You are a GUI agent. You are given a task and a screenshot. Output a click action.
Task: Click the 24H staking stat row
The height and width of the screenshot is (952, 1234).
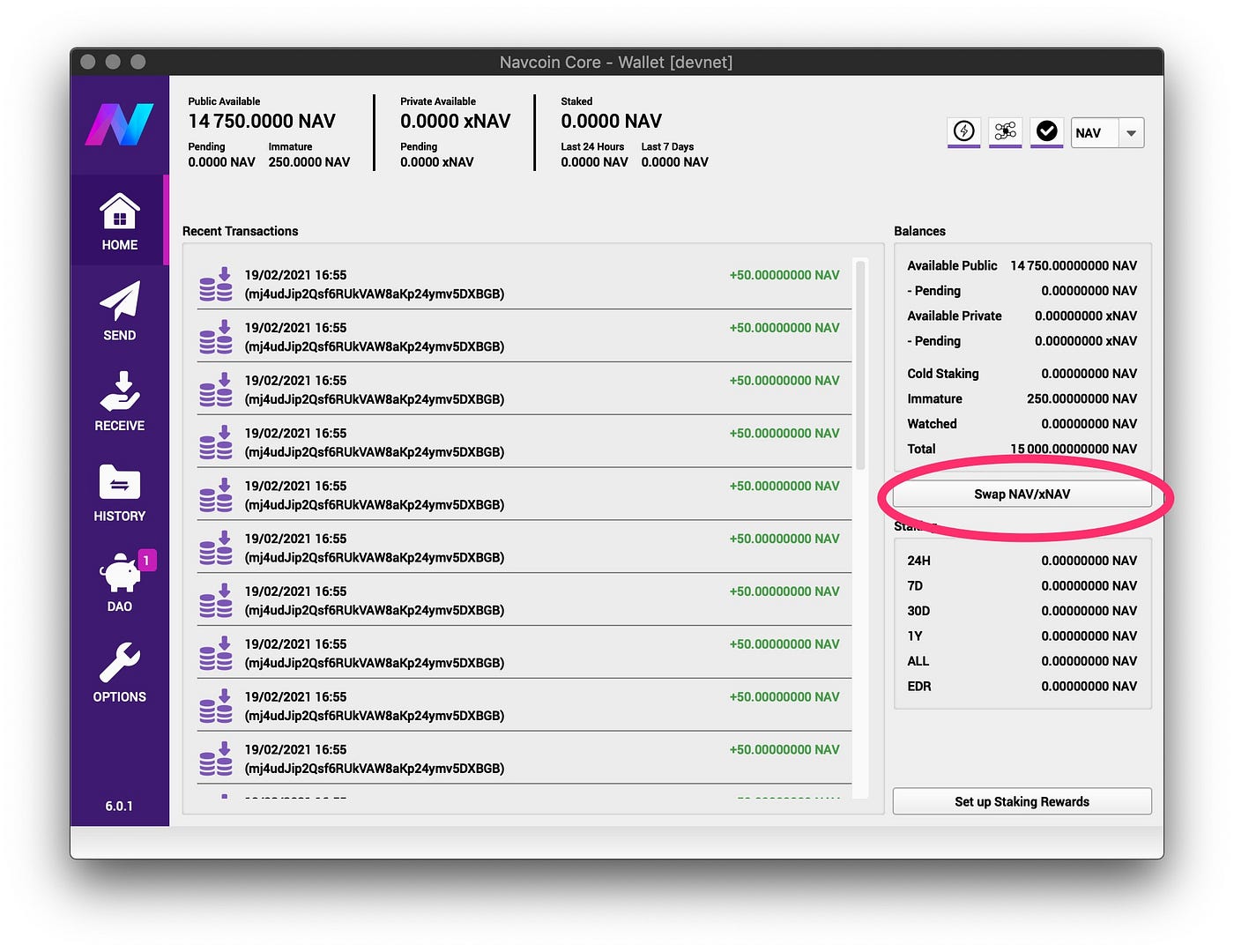pyautogui.click(x=1022, y=561)
